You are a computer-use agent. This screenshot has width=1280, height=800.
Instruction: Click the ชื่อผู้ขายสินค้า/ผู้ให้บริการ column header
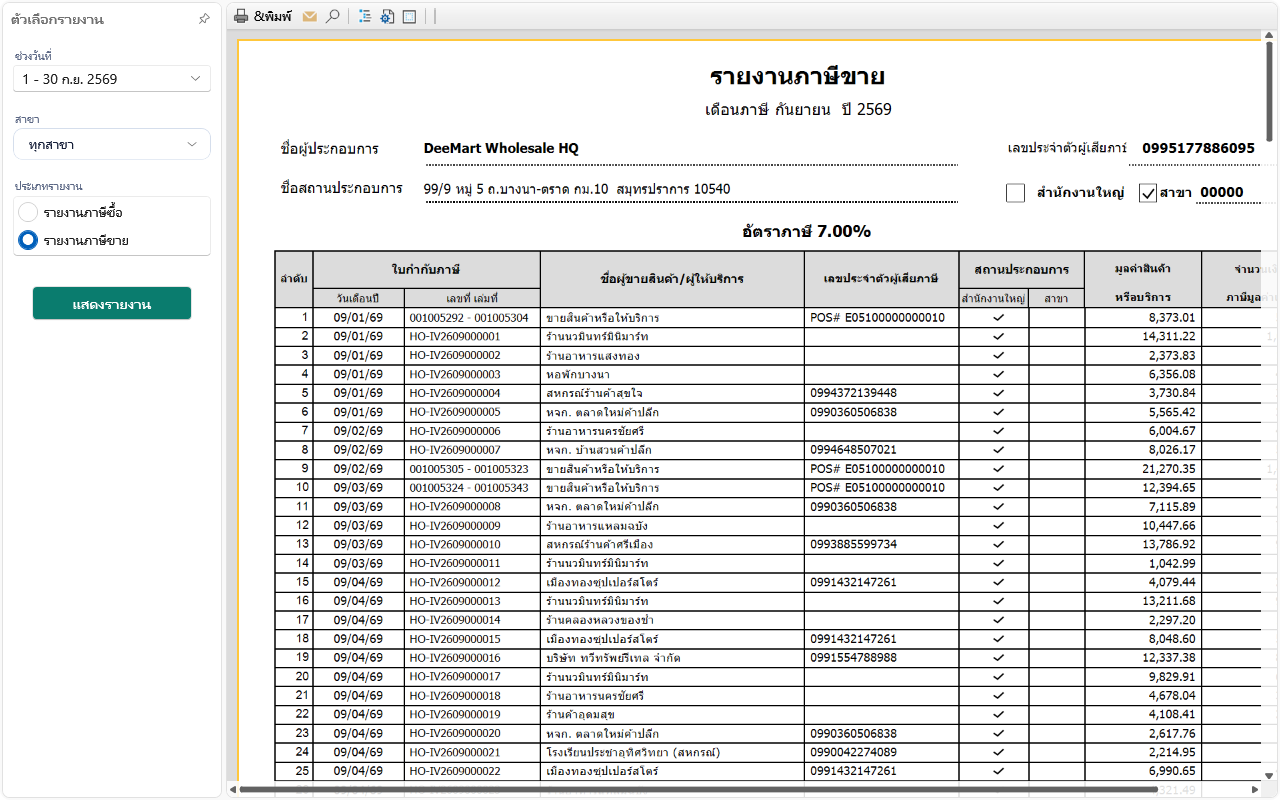tap(672, 279)
